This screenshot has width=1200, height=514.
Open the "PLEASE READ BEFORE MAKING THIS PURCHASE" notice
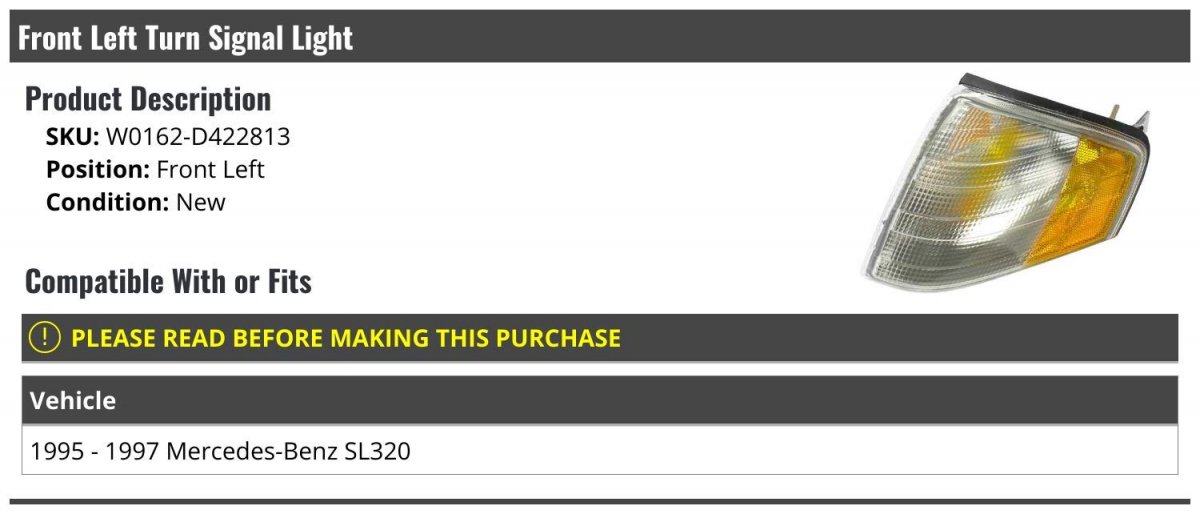(x=345, y=338)
